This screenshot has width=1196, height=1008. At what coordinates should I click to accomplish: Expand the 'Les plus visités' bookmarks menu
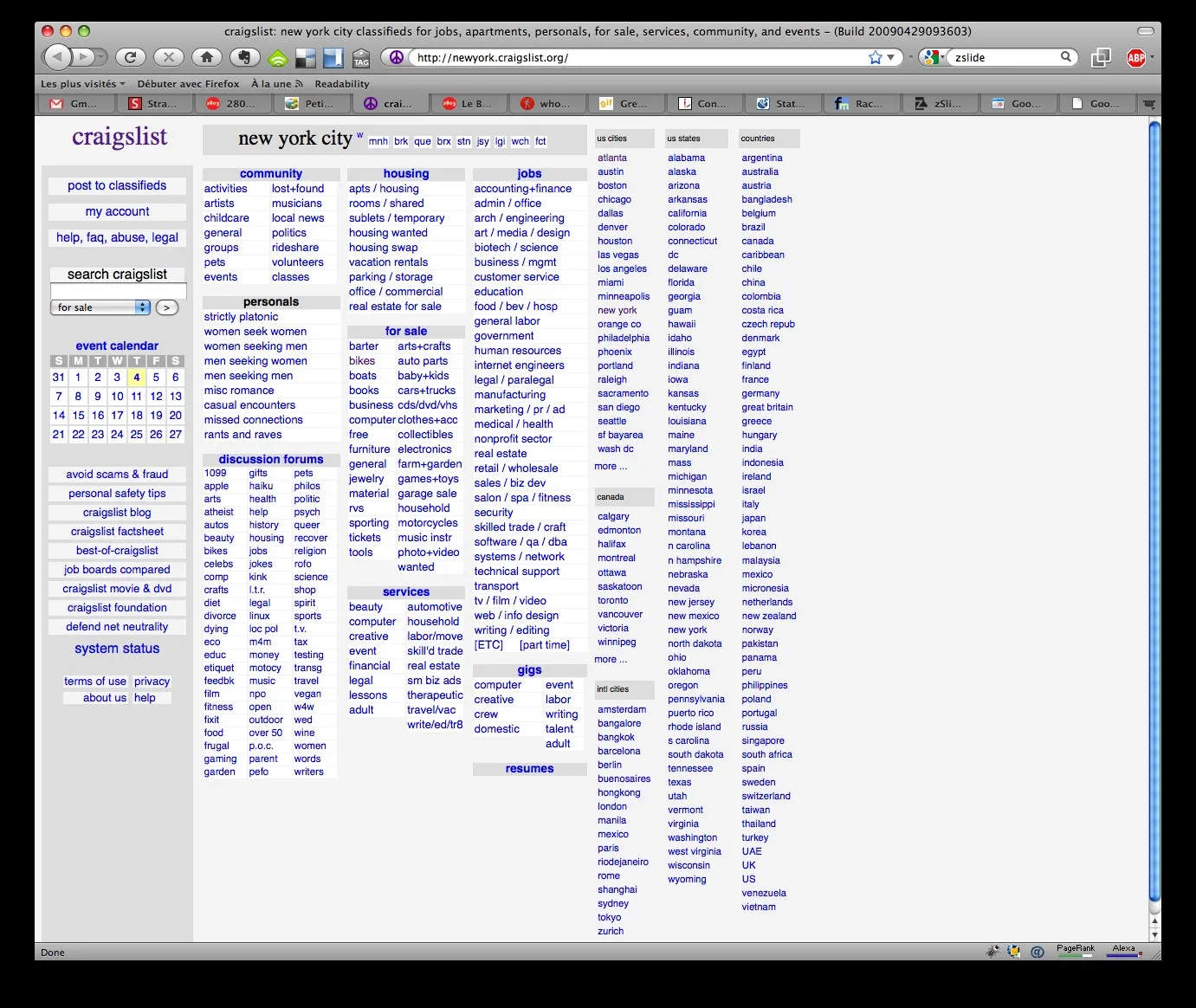pyautogui.click(x=83, y=84)
